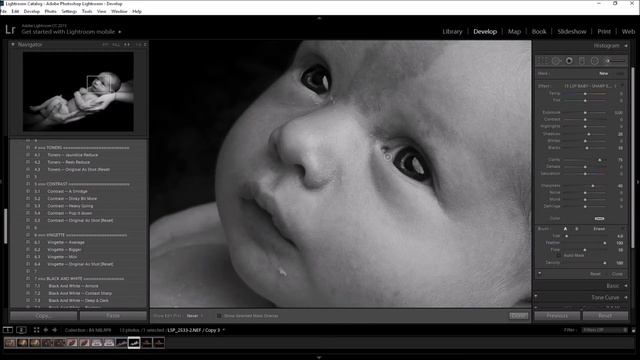Apply preset Toners – Reds Reduce
The width and height of the screenshot is (640, 360).
pyautogui.click(x=69, y=162)
